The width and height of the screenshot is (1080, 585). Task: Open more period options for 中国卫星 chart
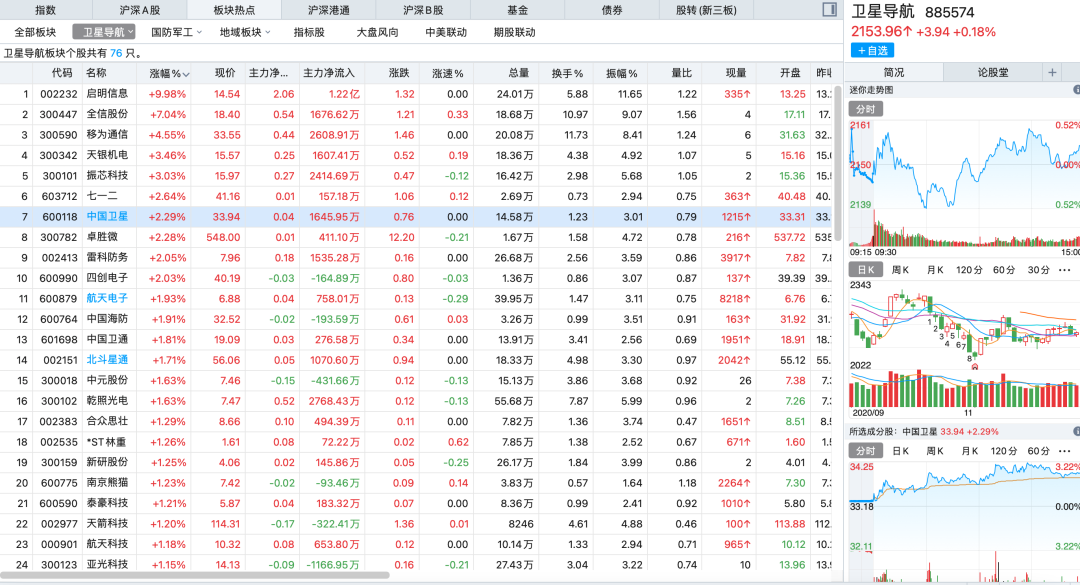tap(1065, 451)
